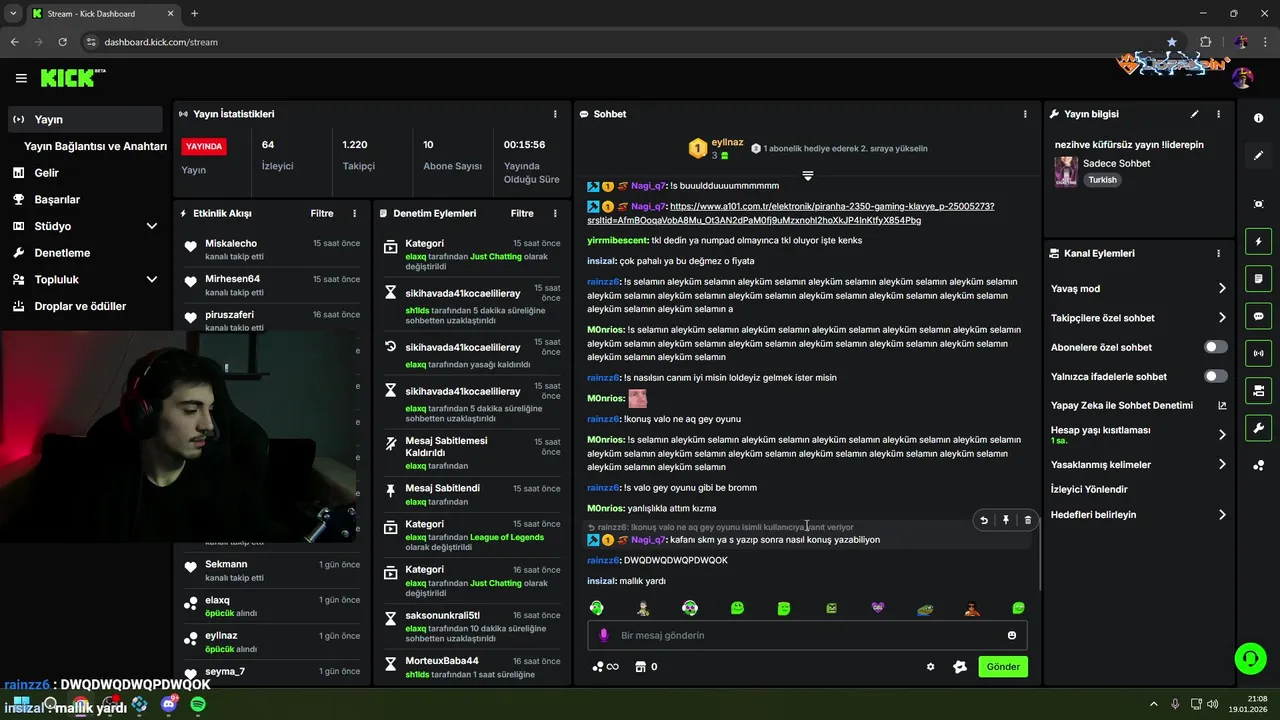Open the green support headset bubble
Screen dimensions: 1280x720
point(1250,658)
